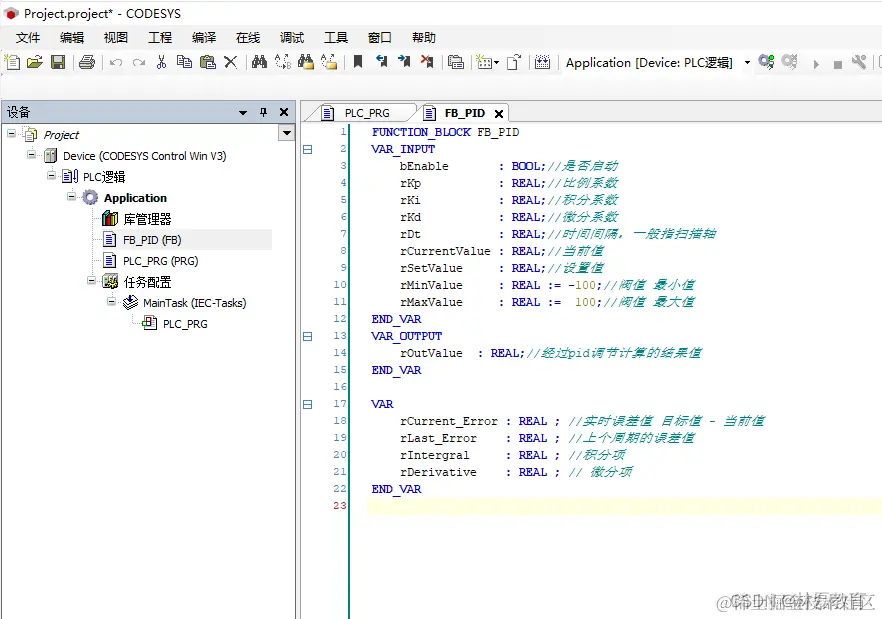Click Find in project binoculars-folder icon
882x619 pixels.
point(306,62)
